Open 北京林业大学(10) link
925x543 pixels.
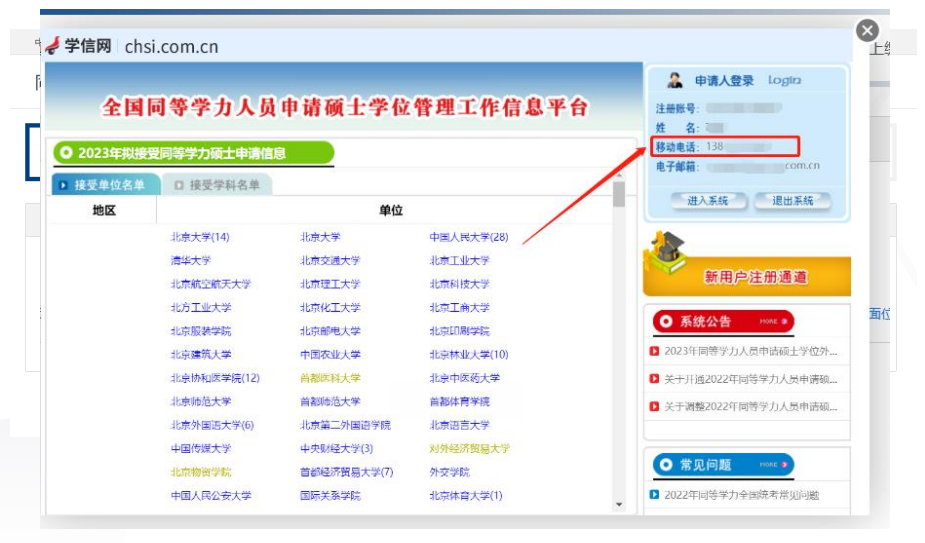(x=469, y=354)
